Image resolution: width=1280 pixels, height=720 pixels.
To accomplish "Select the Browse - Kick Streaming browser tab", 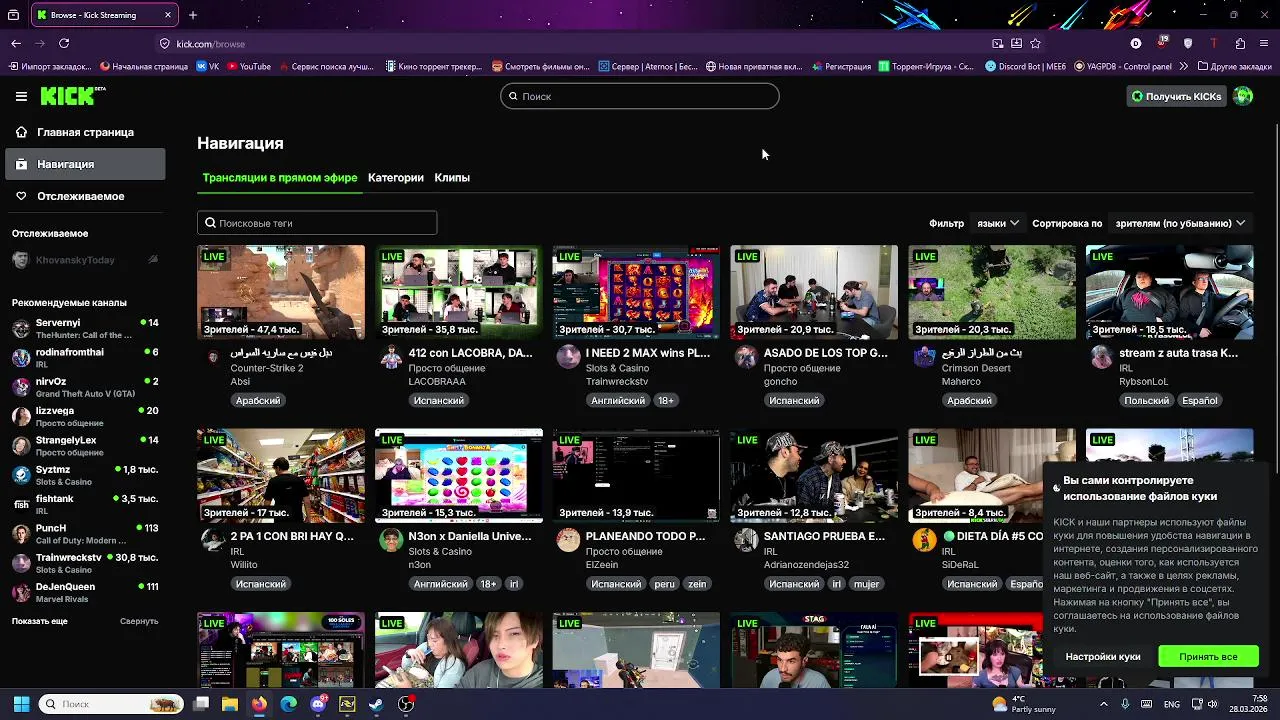I will pyautogui.click(x=105, y=15).
